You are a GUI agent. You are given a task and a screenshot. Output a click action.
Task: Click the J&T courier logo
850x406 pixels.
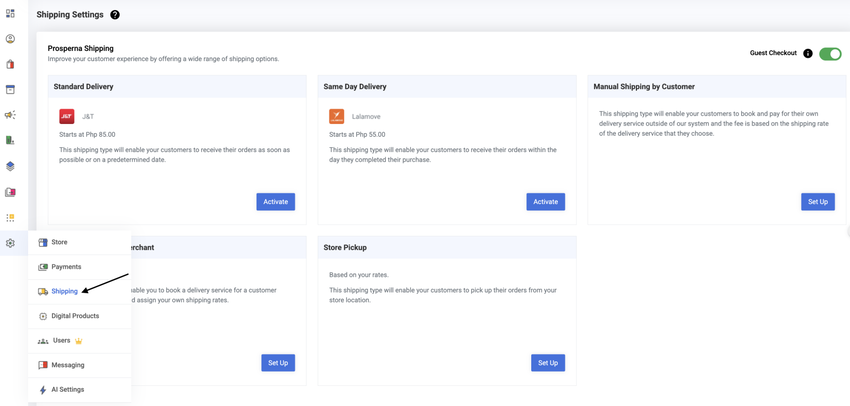pos(67,117)
